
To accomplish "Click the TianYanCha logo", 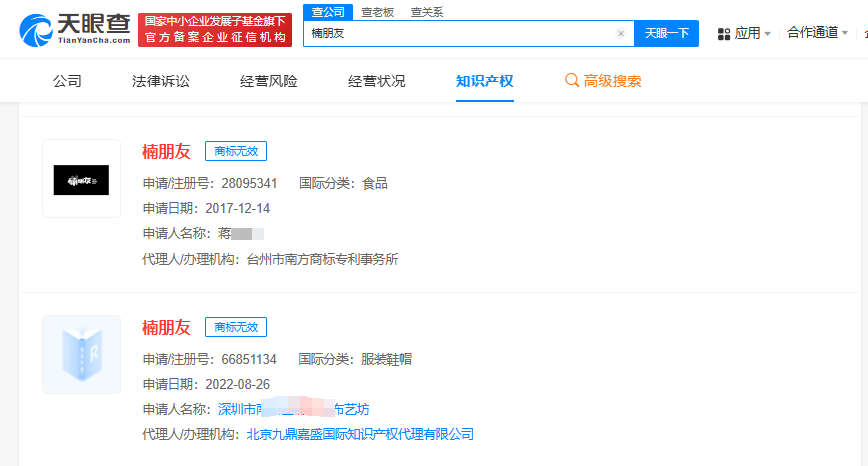I will tap(75, 30).
